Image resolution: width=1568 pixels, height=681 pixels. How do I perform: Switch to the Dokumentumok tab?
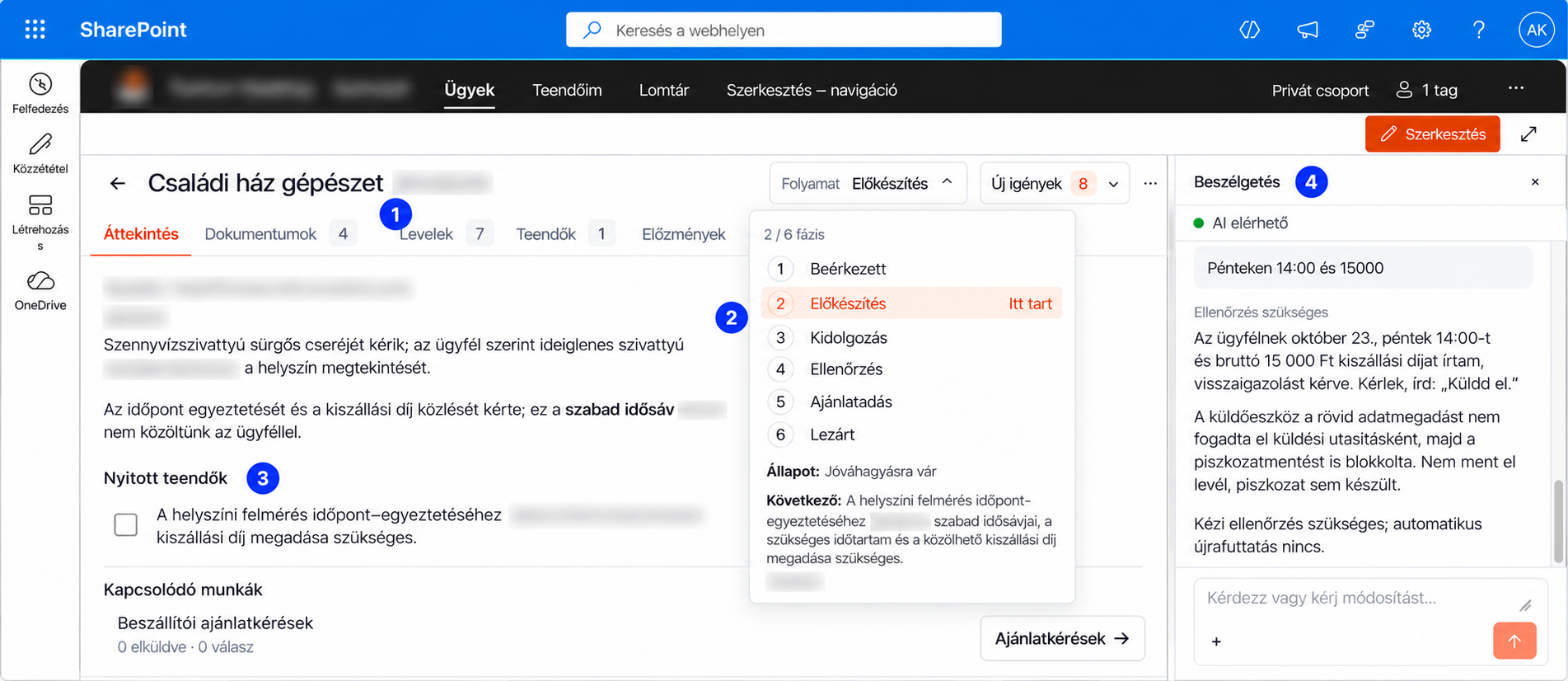[x=280, y=234]
